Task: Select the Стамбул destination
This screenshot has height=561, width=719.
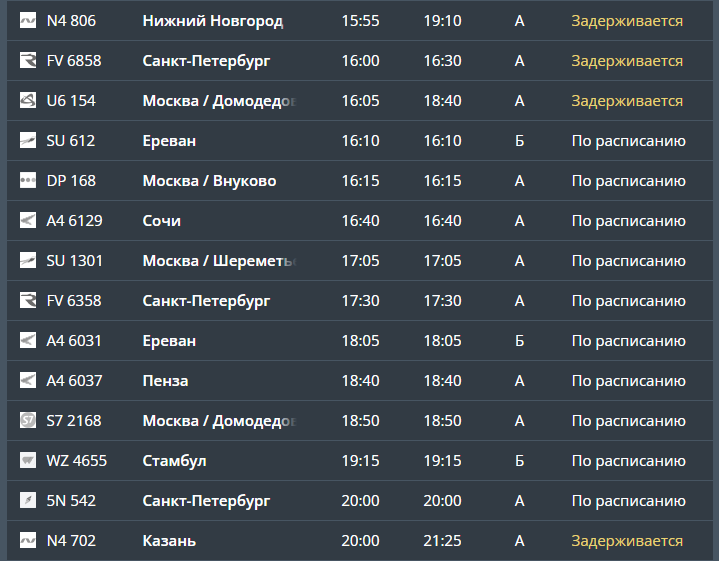Action: tap(174, 461)
